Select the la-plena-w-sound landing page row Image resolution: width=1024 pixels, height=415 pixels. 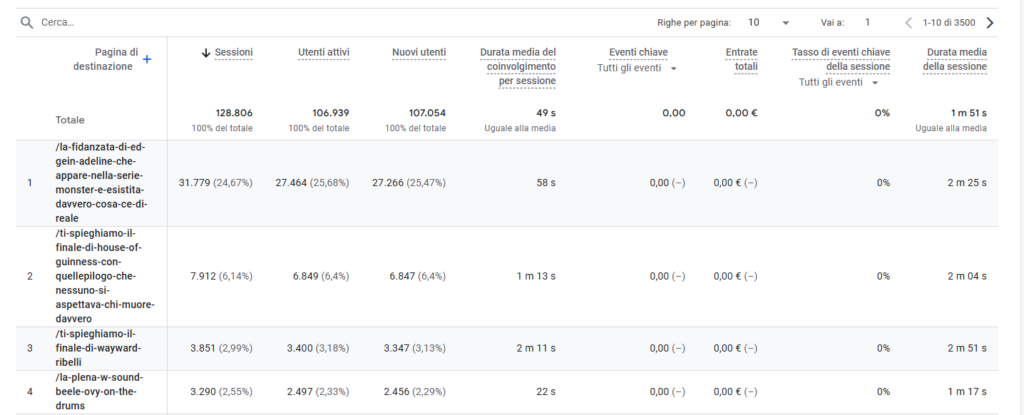pyautogui.click(x=100, y=391)
